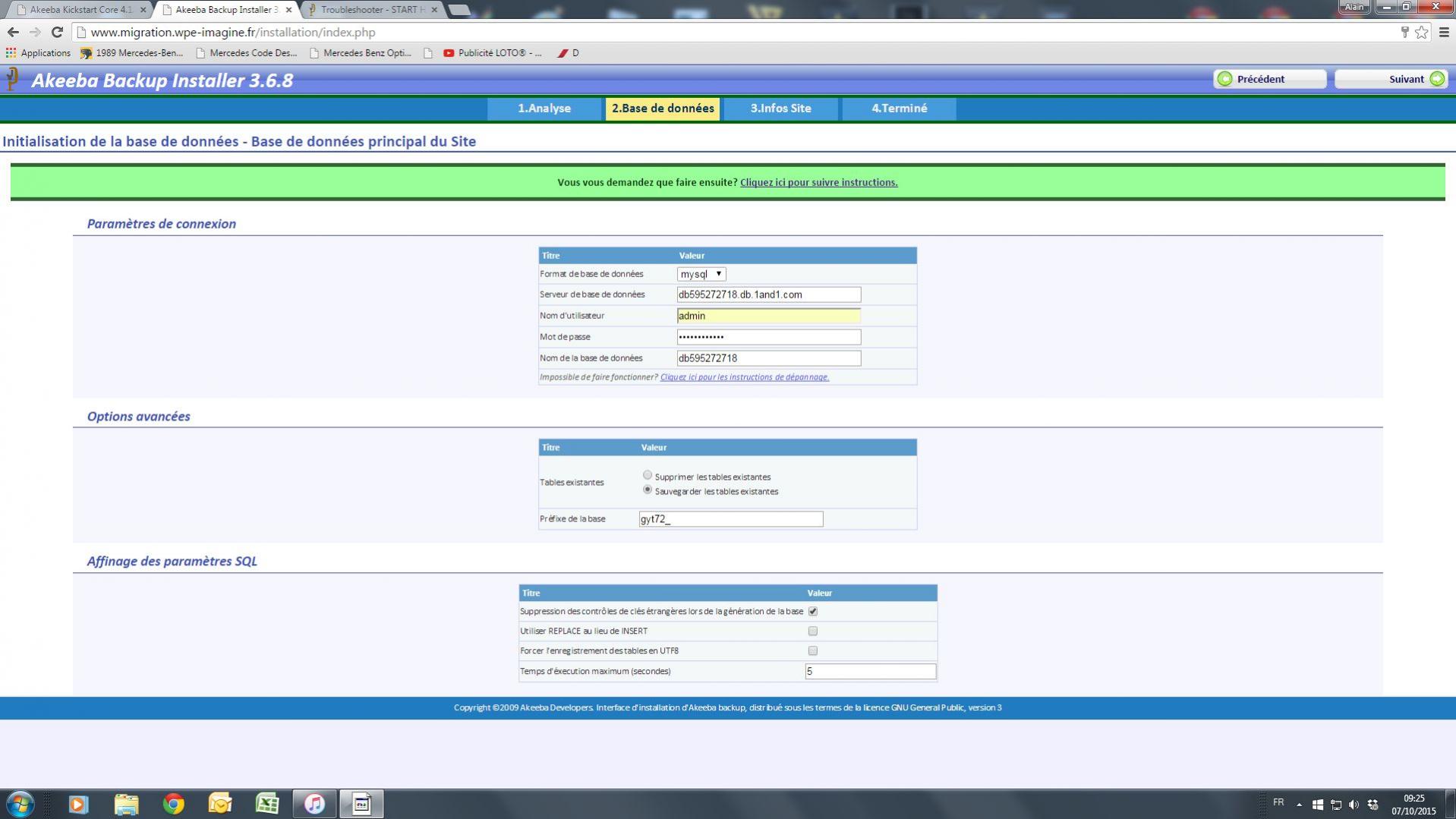1456x819 pixels.
Task: Close the Akeeba Kickstart Core tab
Action: 143,10
